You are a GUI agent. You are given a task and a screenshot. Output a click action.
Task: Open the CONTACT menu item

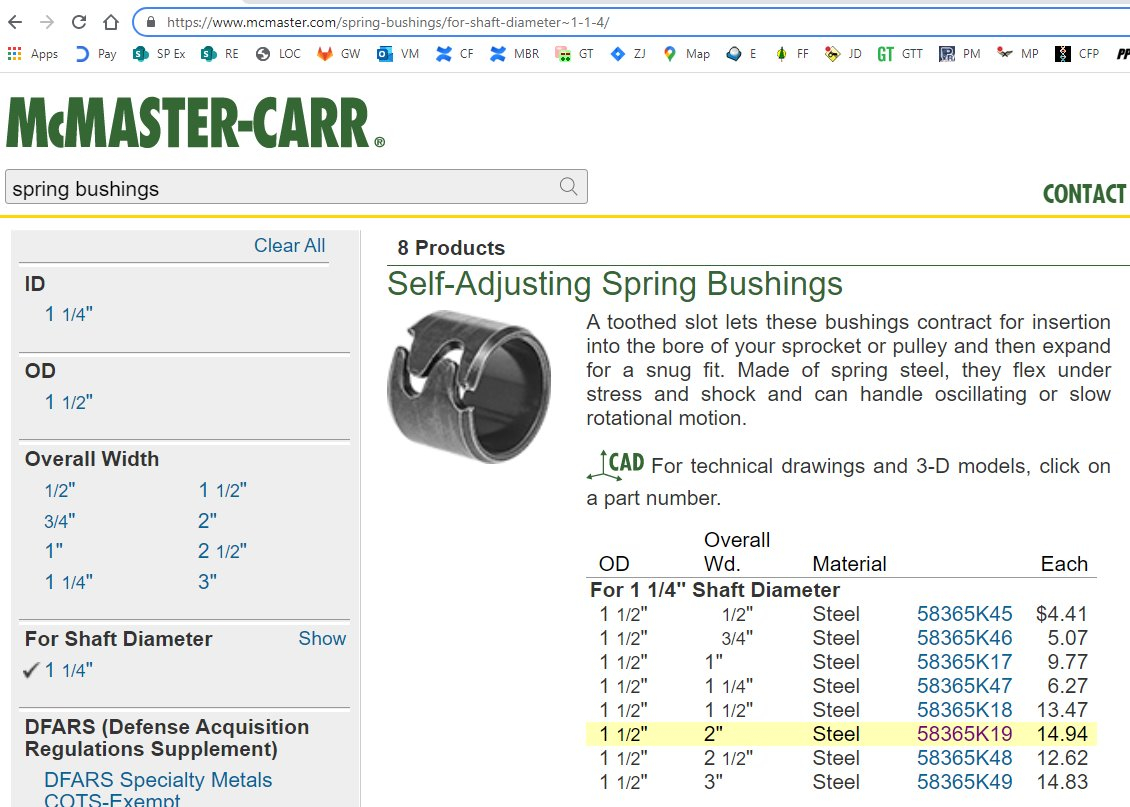tap(1084, 194)
